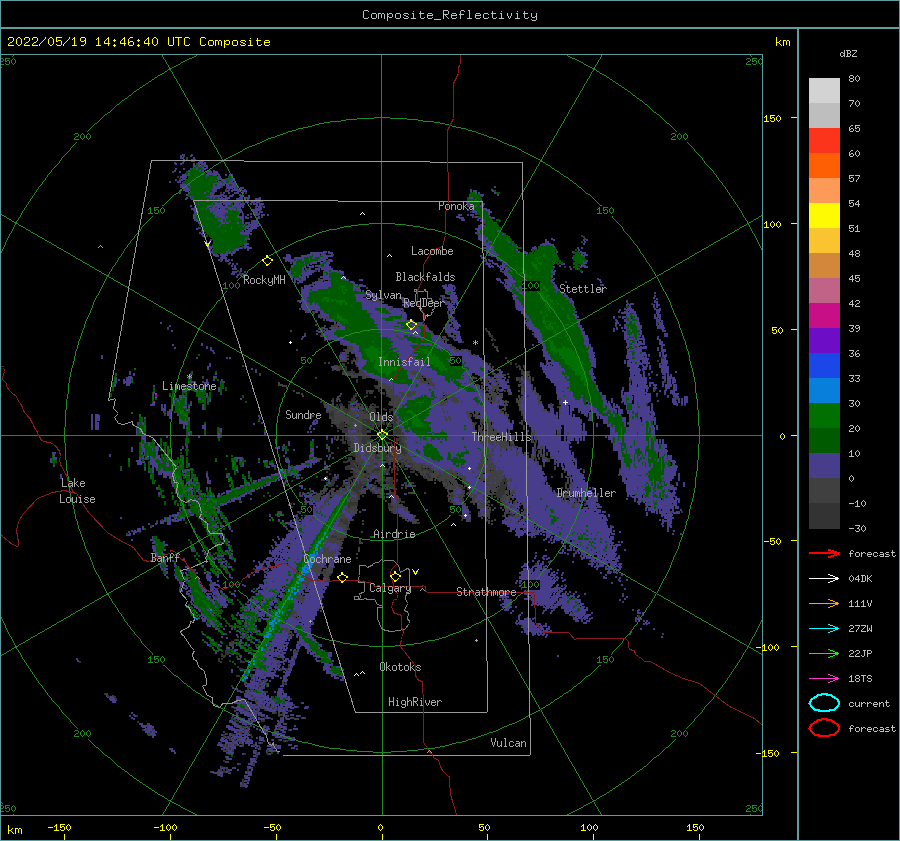Click the RockyMH label

pos(264,280)
